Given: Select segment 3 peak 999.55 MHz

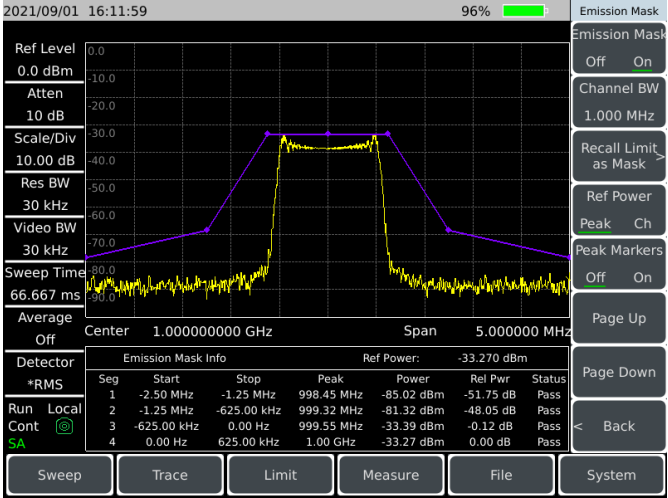Looking at the screenshot, I should tap(331, 426).
